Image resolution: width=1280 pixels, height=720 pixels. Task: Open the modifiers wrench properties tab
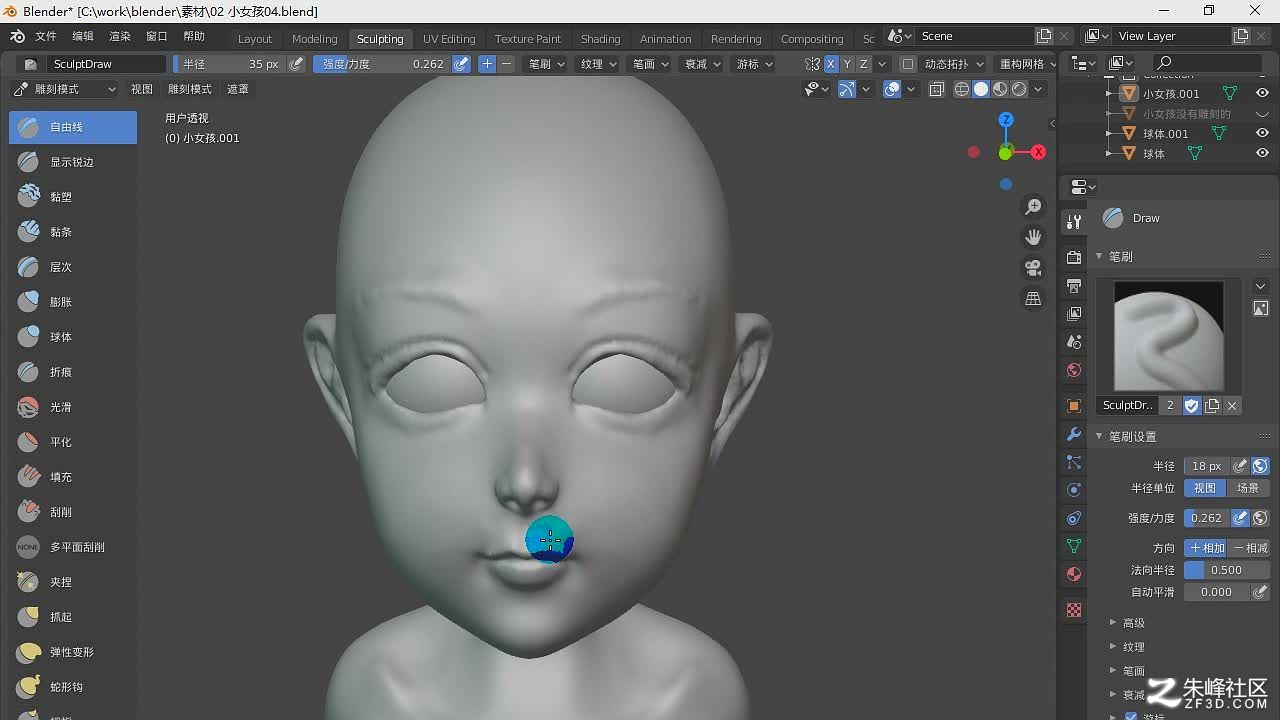(x=1074, y=435)
